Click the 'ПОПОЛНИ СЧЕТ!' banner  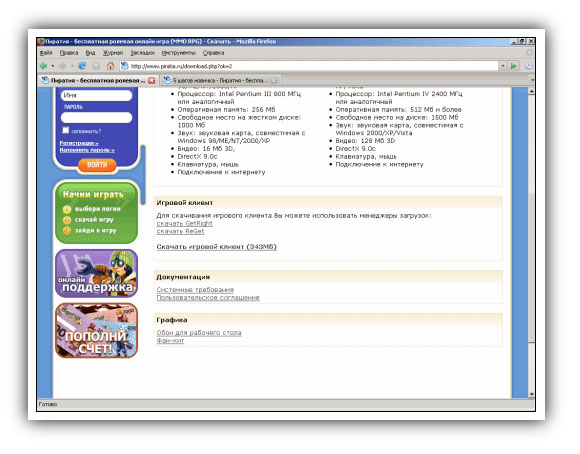96,331
